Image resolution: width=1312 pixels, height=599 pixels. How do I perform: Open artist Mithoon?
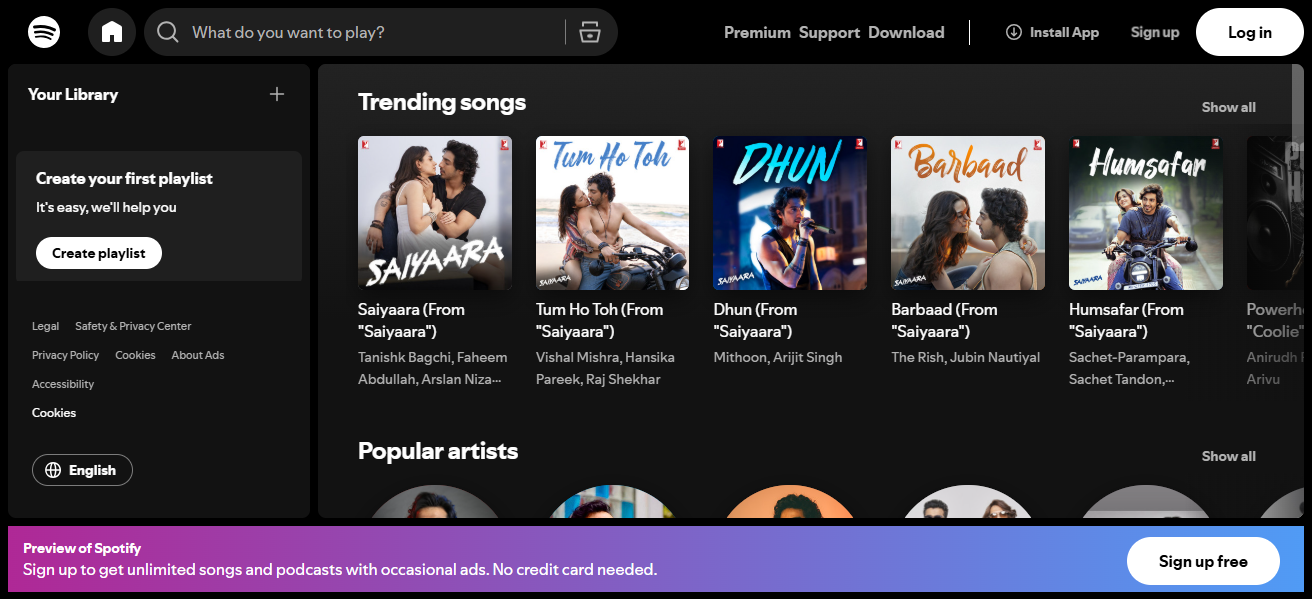pyautogui.click(x=739, y=357)
